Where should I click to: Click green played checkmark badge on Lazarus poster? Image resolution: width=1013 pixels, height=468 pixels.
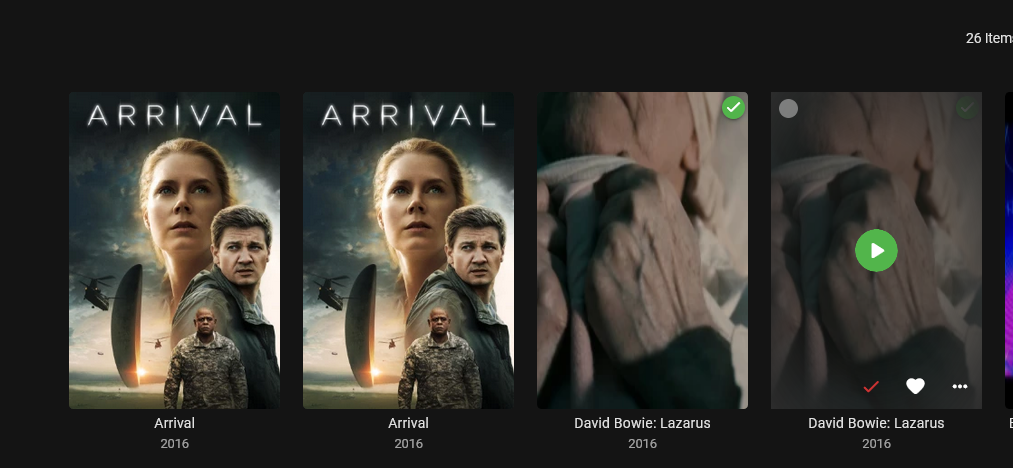[x=733, y=107]
